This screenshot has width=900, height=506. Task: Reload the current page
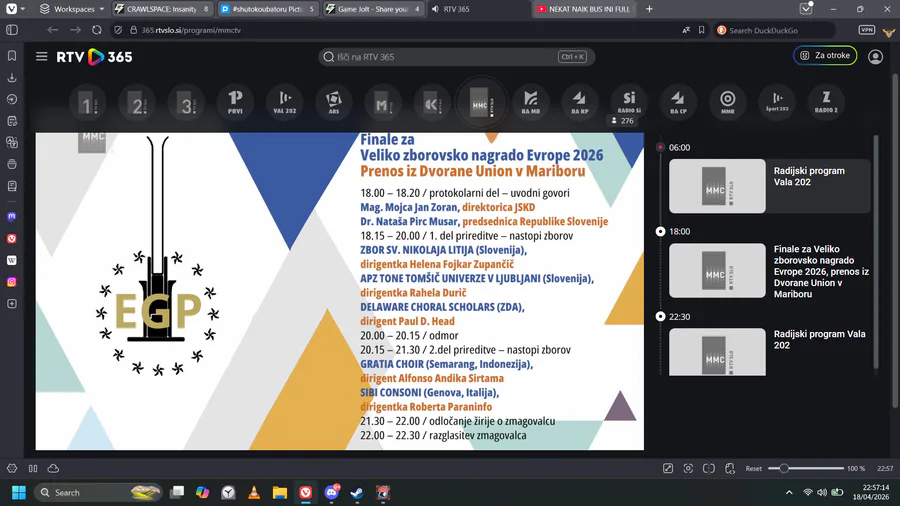(96, 30)
